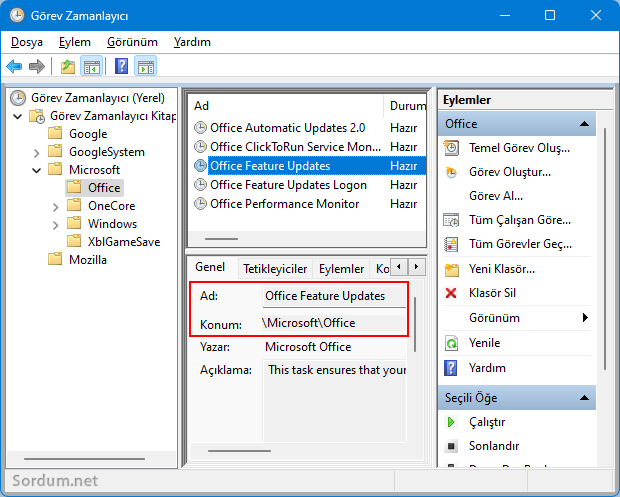
Task: Collapse the Office section in Eylemler pane
Action: pos(584,124)
